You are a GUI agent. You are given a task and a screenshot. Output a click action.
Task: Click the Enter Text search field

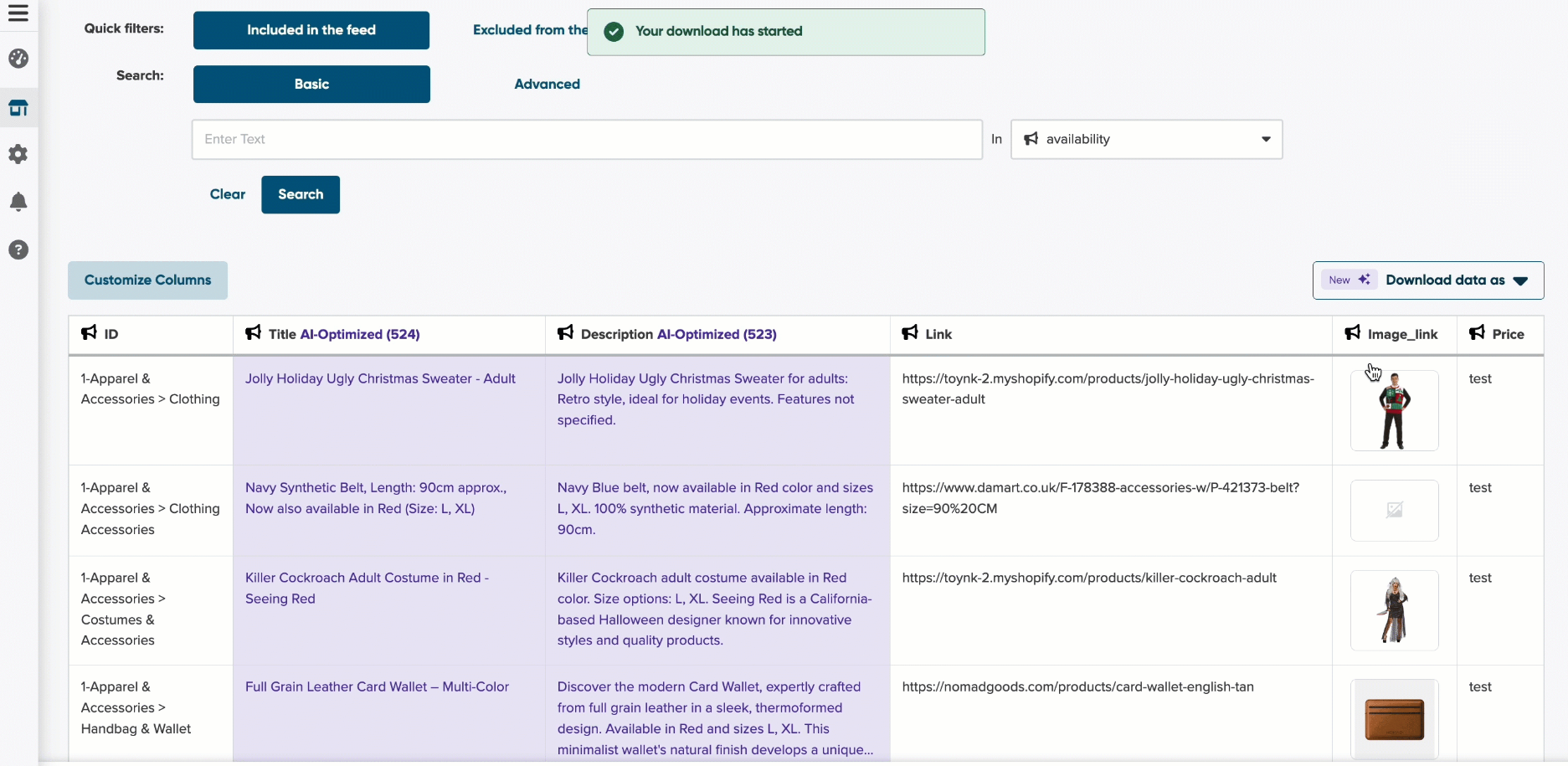click(586, 139)
